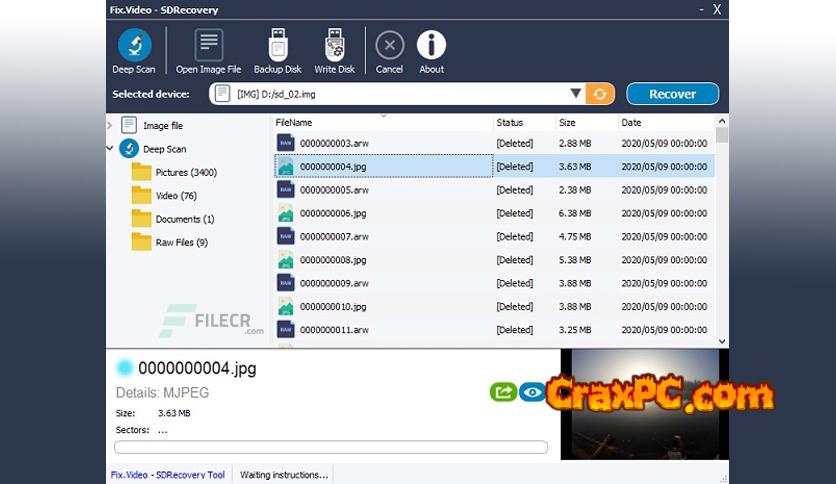Select the file 0000000006.jpg
The width and height of the screenshot is (836, 484).
coord(333,214)
